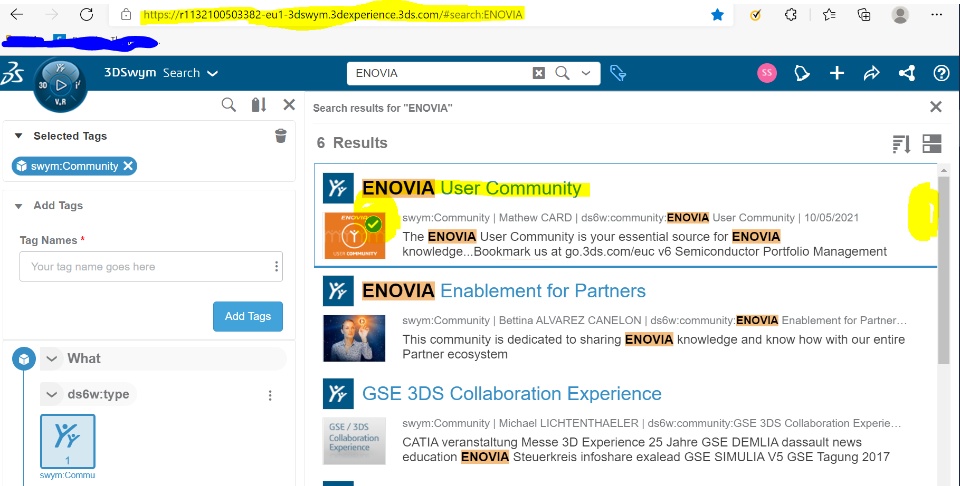
Task: Click the 3DS logo in the top bar
Action: tap(12, 73)
